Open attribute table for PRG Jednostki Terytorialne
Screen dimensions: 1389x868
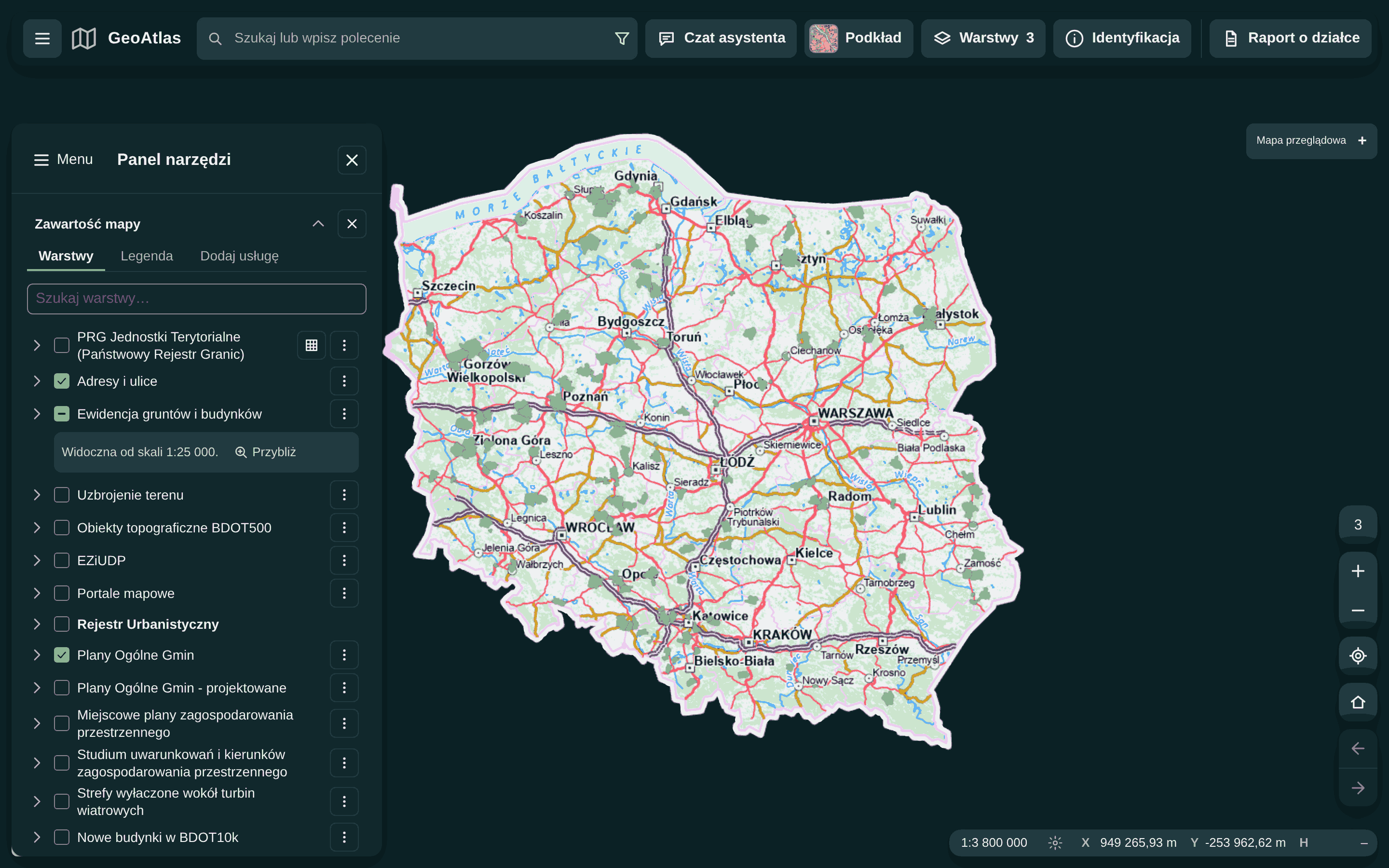(x=312, y=345)
